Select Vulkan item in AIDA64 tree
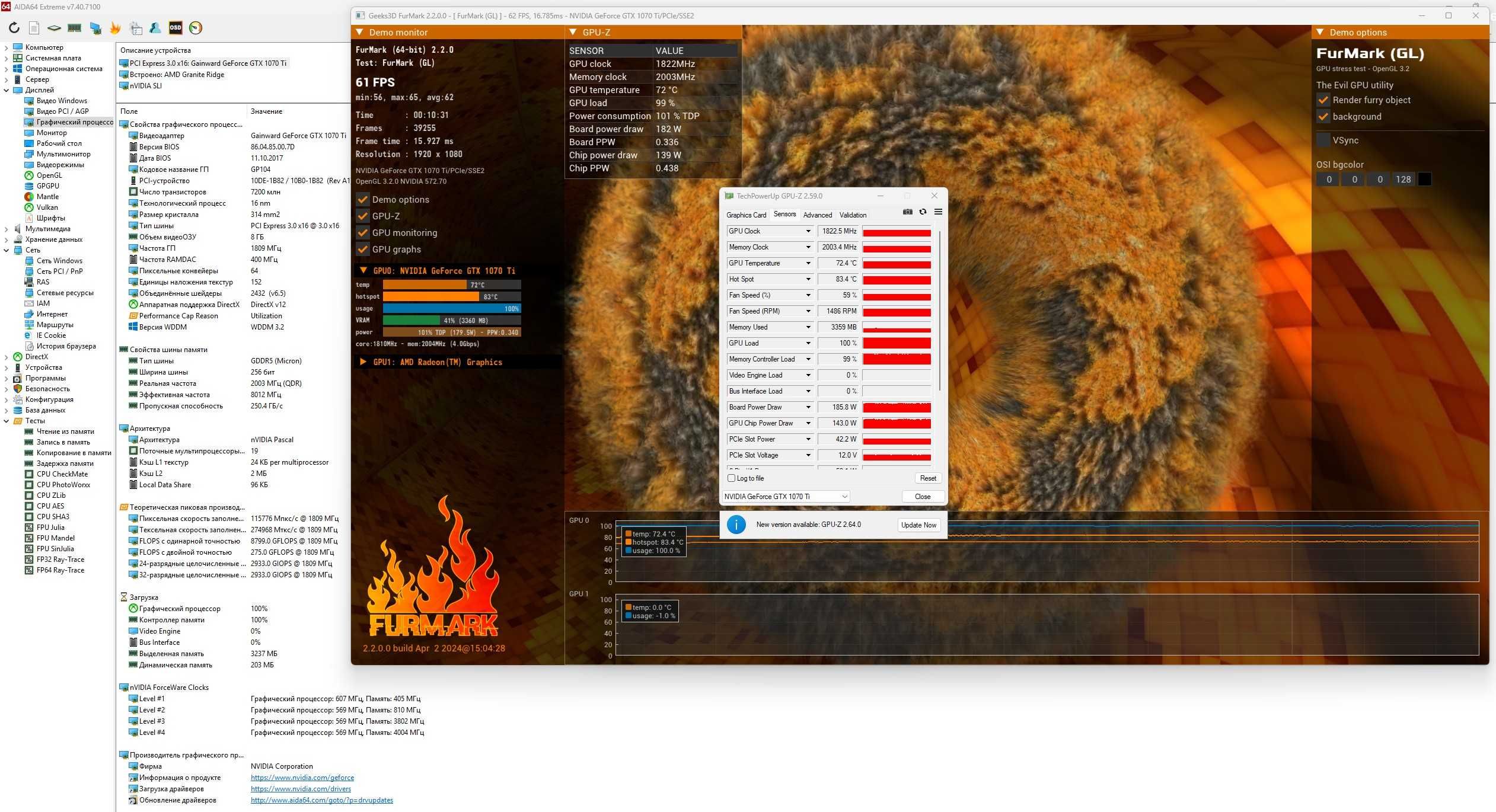Image resolution: width=1496 pixels, height=812 pixels. [x=47, y=207]
